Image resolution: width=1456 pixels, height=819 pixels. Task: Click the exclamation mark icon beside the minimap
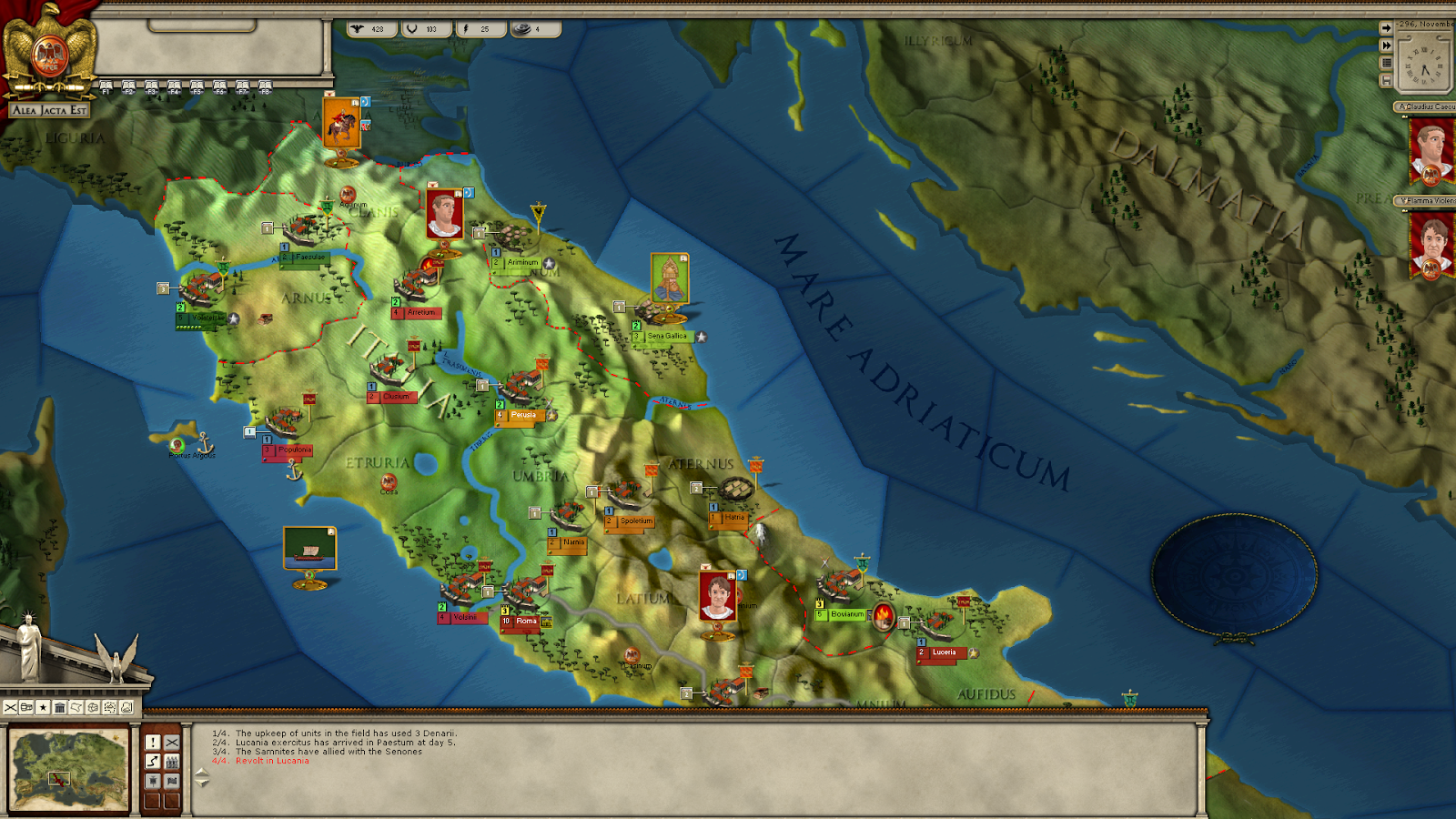pyautogui.click(x=153, y=743)
